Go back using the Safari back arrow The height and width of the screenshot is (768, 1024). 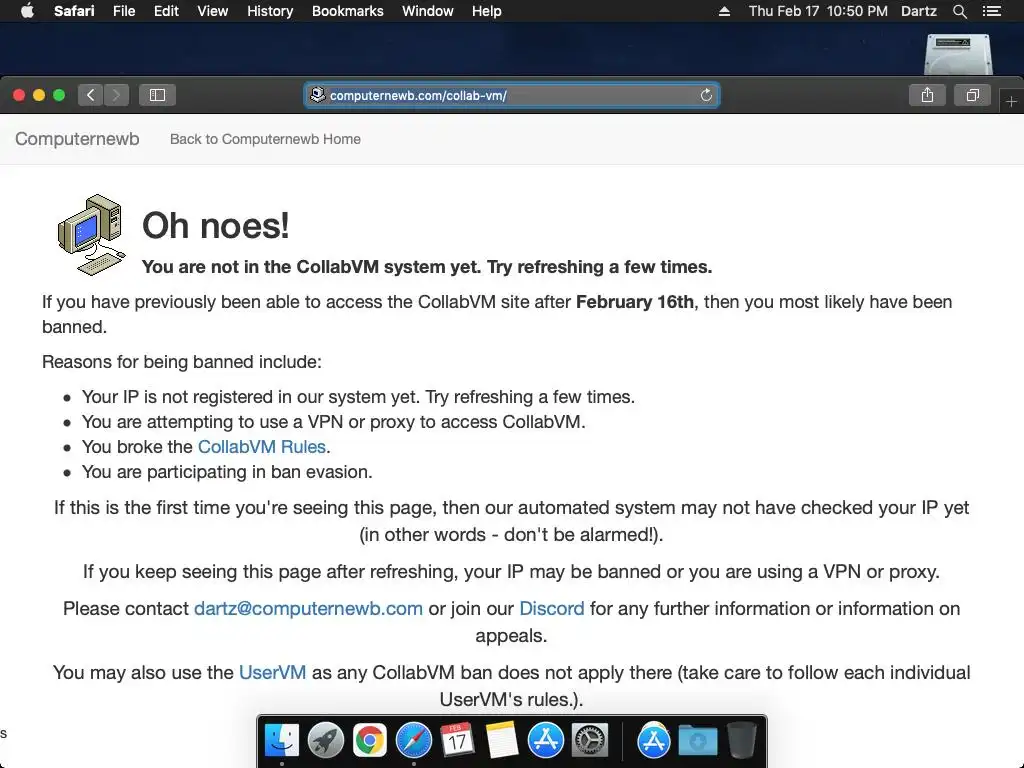coord(90,95)
